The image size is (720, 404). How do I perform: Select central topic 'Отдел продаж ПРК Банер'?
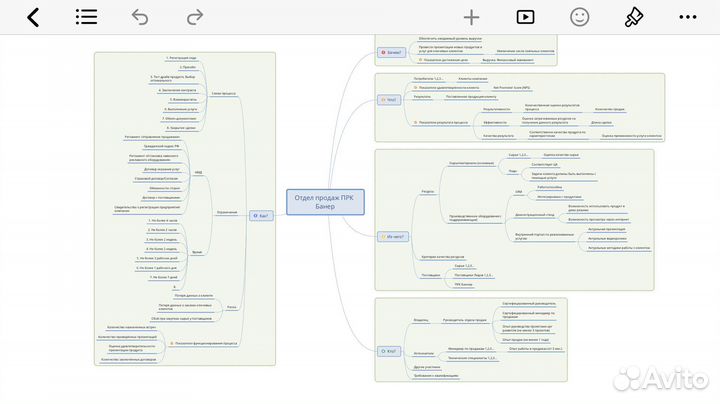(x=325, y=201)
